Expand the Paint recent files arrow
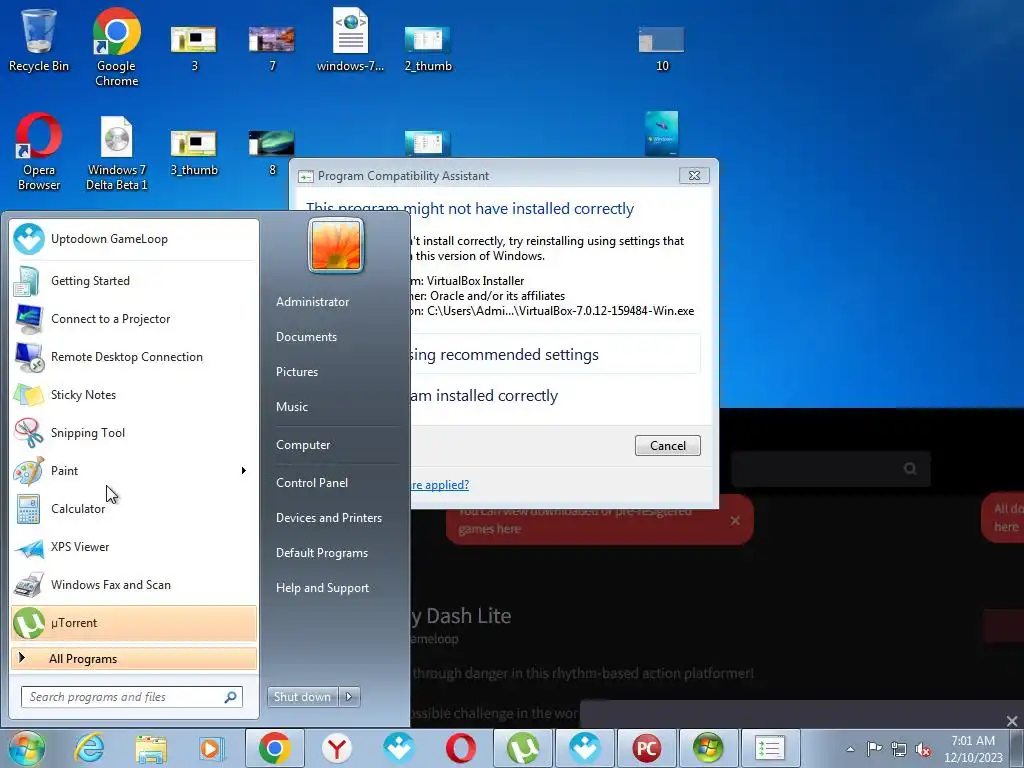Image resolution: width=1024 pixels, height=768 pixels. [244, 470]
